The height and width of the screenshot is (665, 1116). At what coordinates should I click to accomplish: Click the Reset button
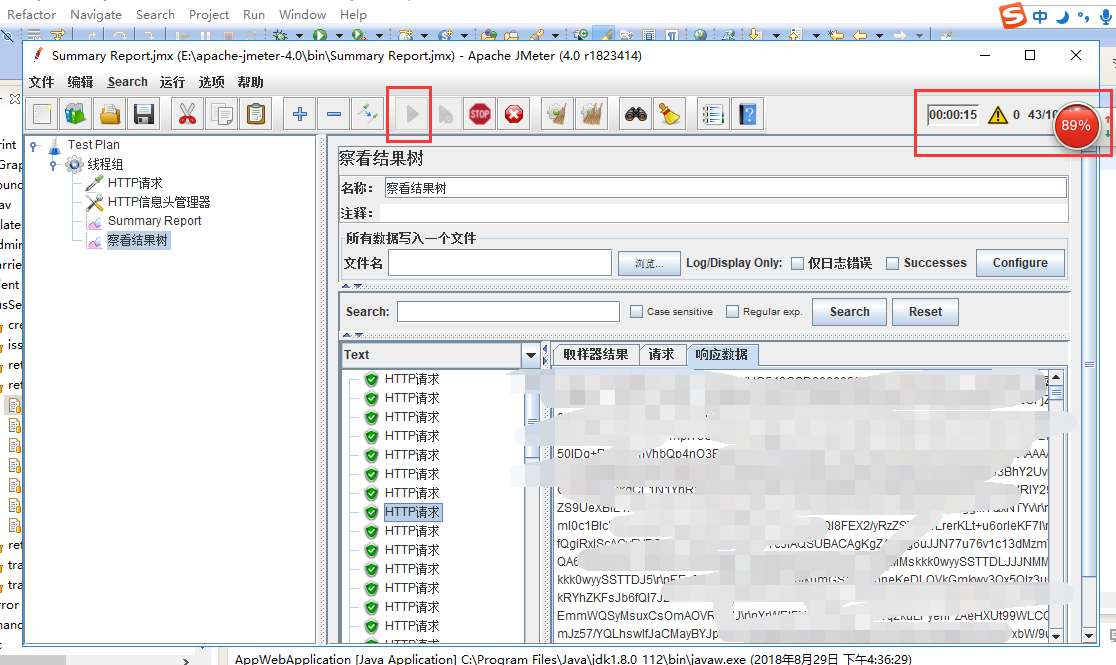coord(925,312)
